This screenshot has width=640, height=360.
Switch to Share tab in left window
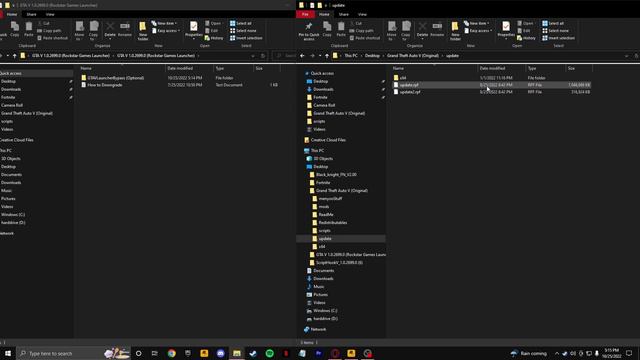31,14
